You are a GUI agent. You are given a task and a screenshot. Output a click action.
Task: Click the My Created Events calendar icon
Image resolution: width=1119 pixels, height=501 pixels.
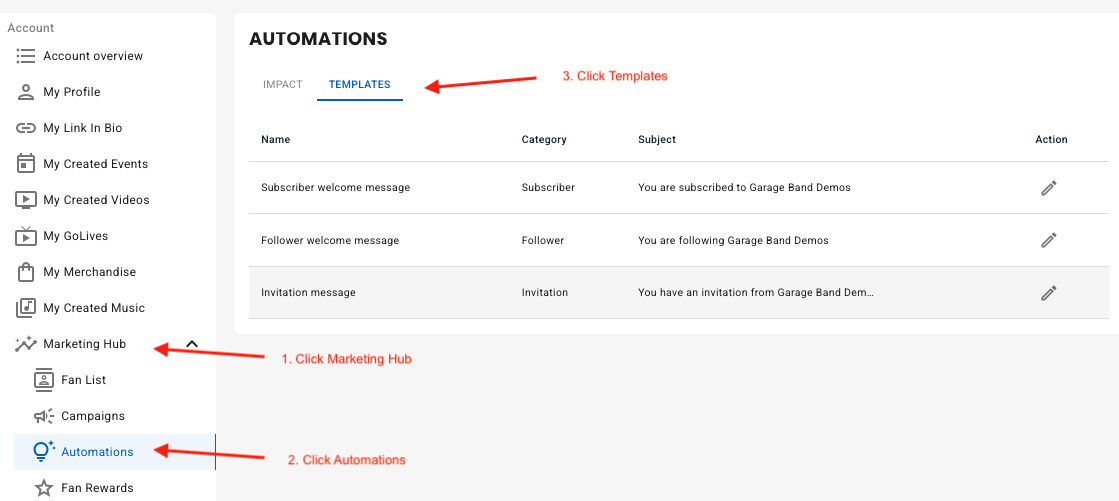click(26, 164)
